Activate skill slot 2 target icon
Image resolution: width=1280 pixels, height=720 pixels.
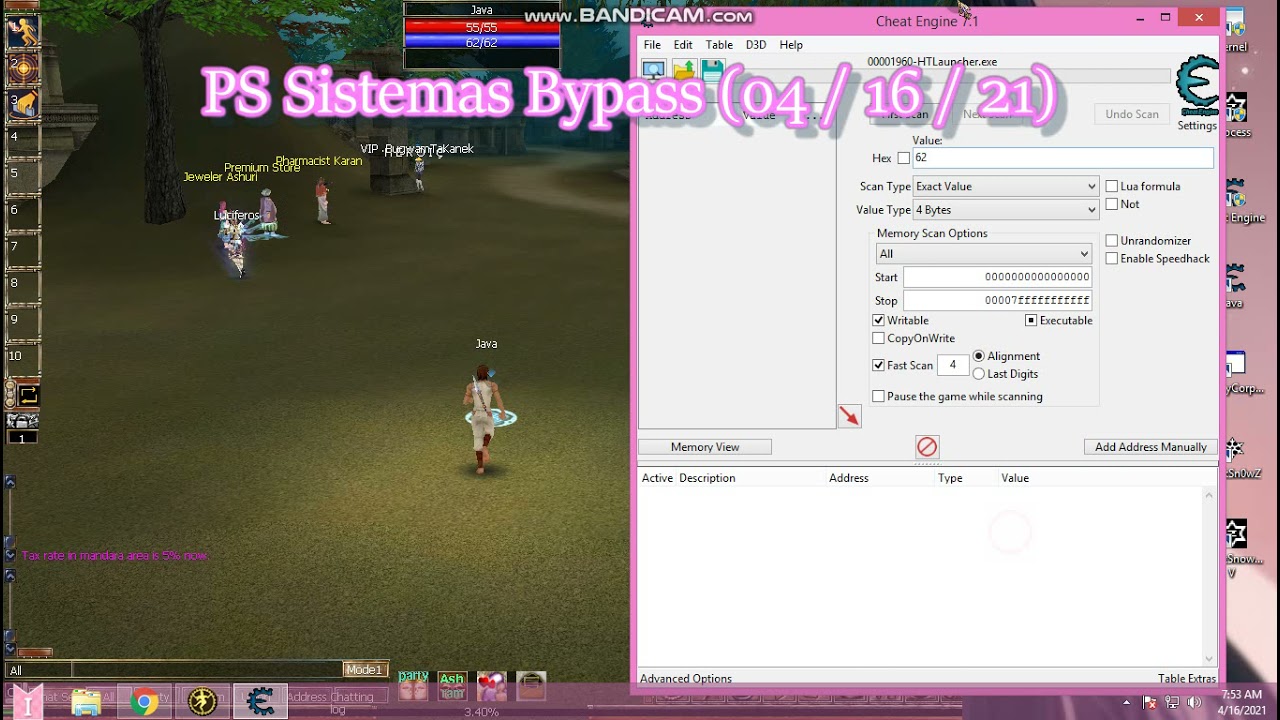pyautogui.click(x=24, y=69)
